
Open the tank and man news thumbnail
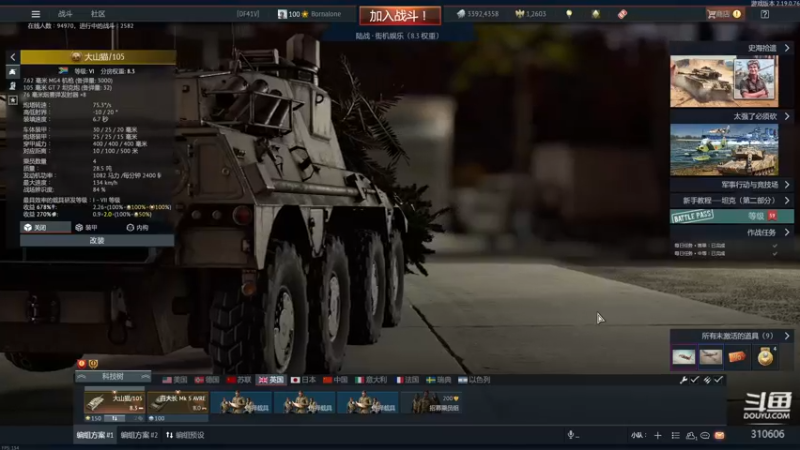[724, 82]
